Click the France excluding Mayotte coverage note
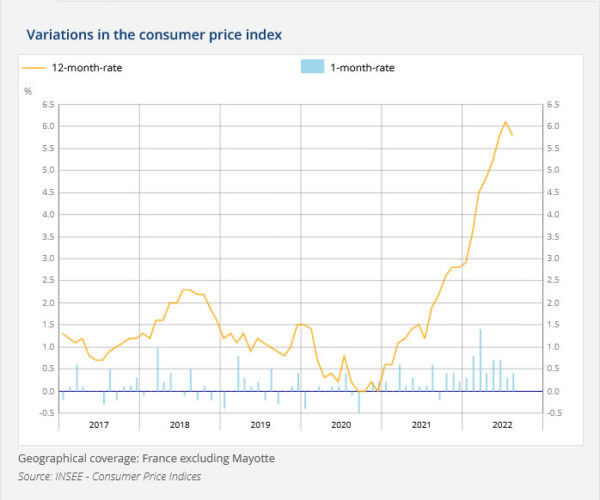Screen dimensions: 600x500 click(146, 458)
